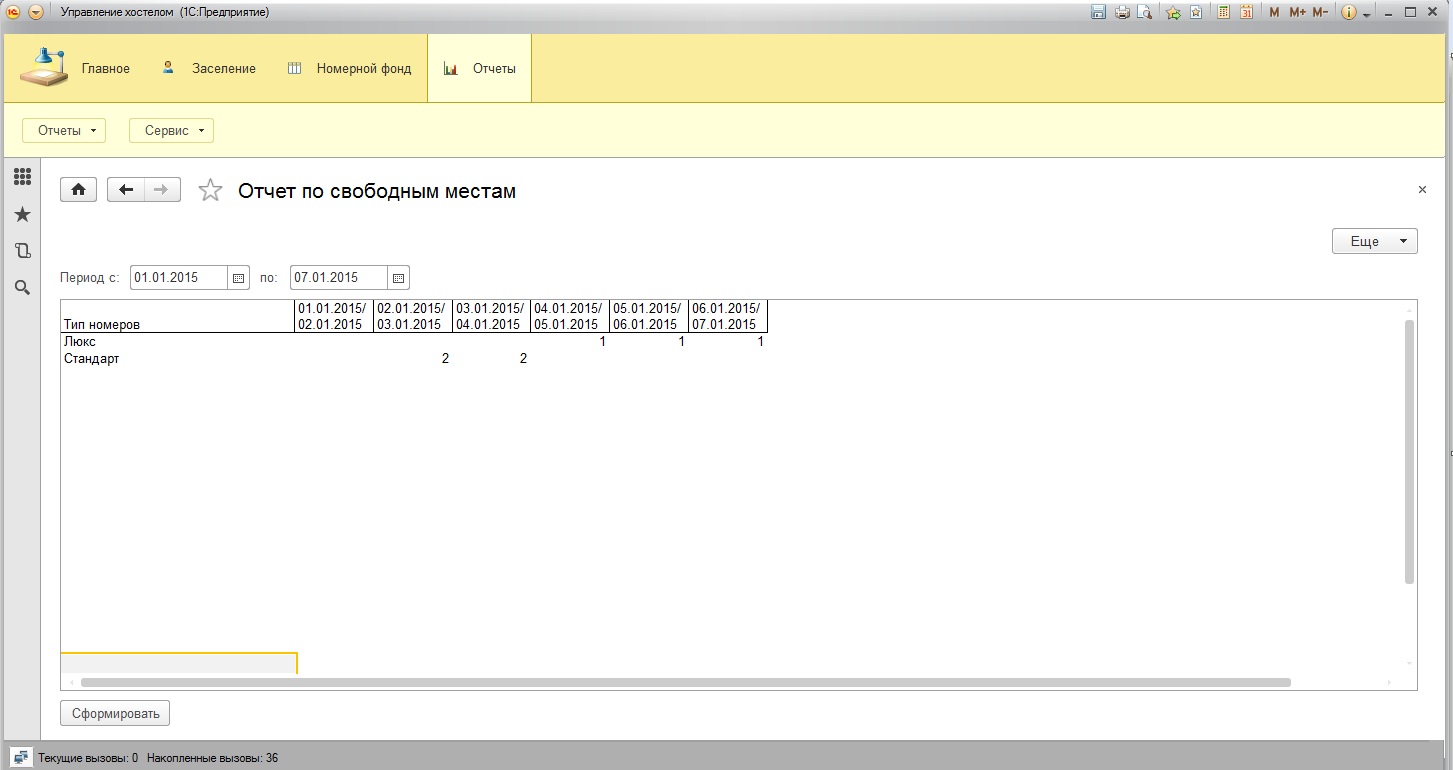Click the Save icon in title bar
The width and height of the screenshot is (1453, 770).
(1098, 12)
